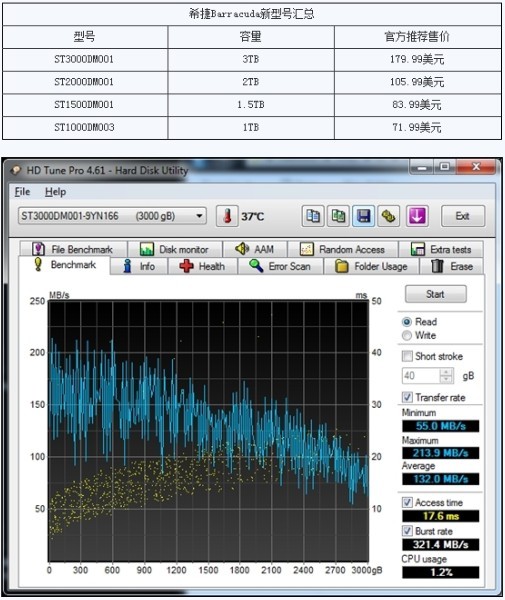Screen dimensions: 505x600
Task: Switch to the Error Scan tab
Action: [280, 266]
